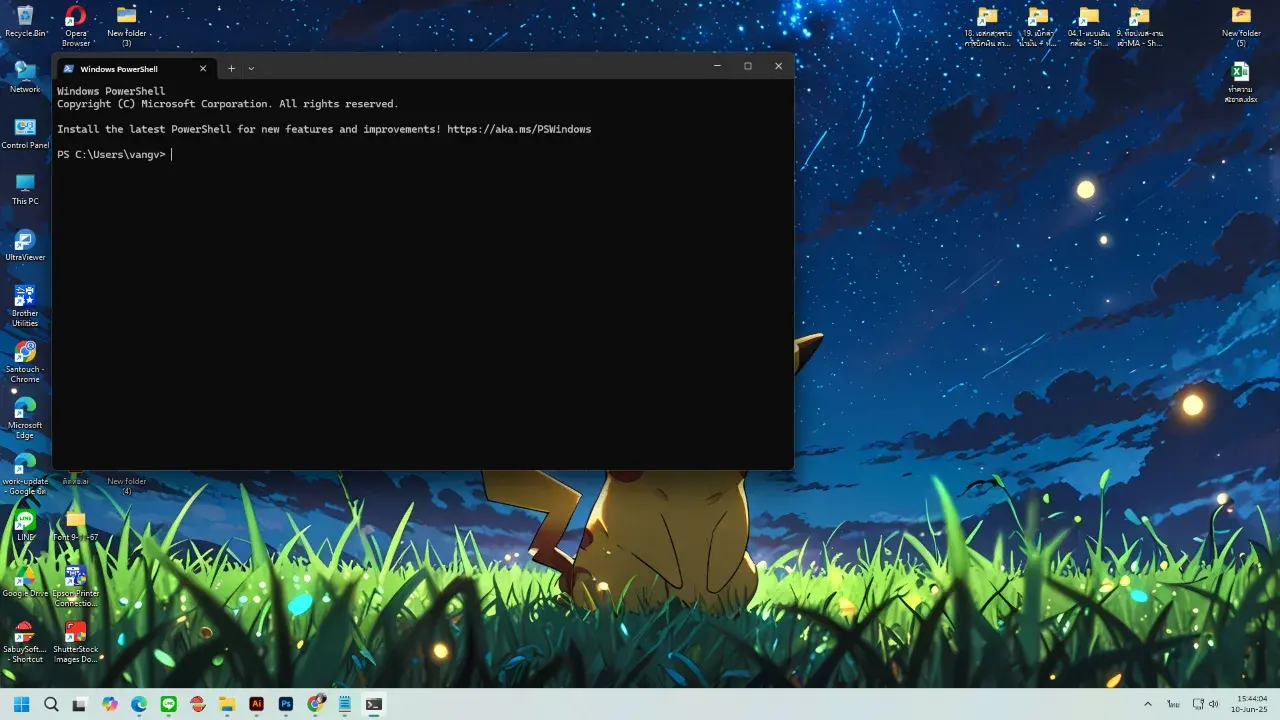Open Santouch - Chrome desktop shortcut

coord(25,362)
